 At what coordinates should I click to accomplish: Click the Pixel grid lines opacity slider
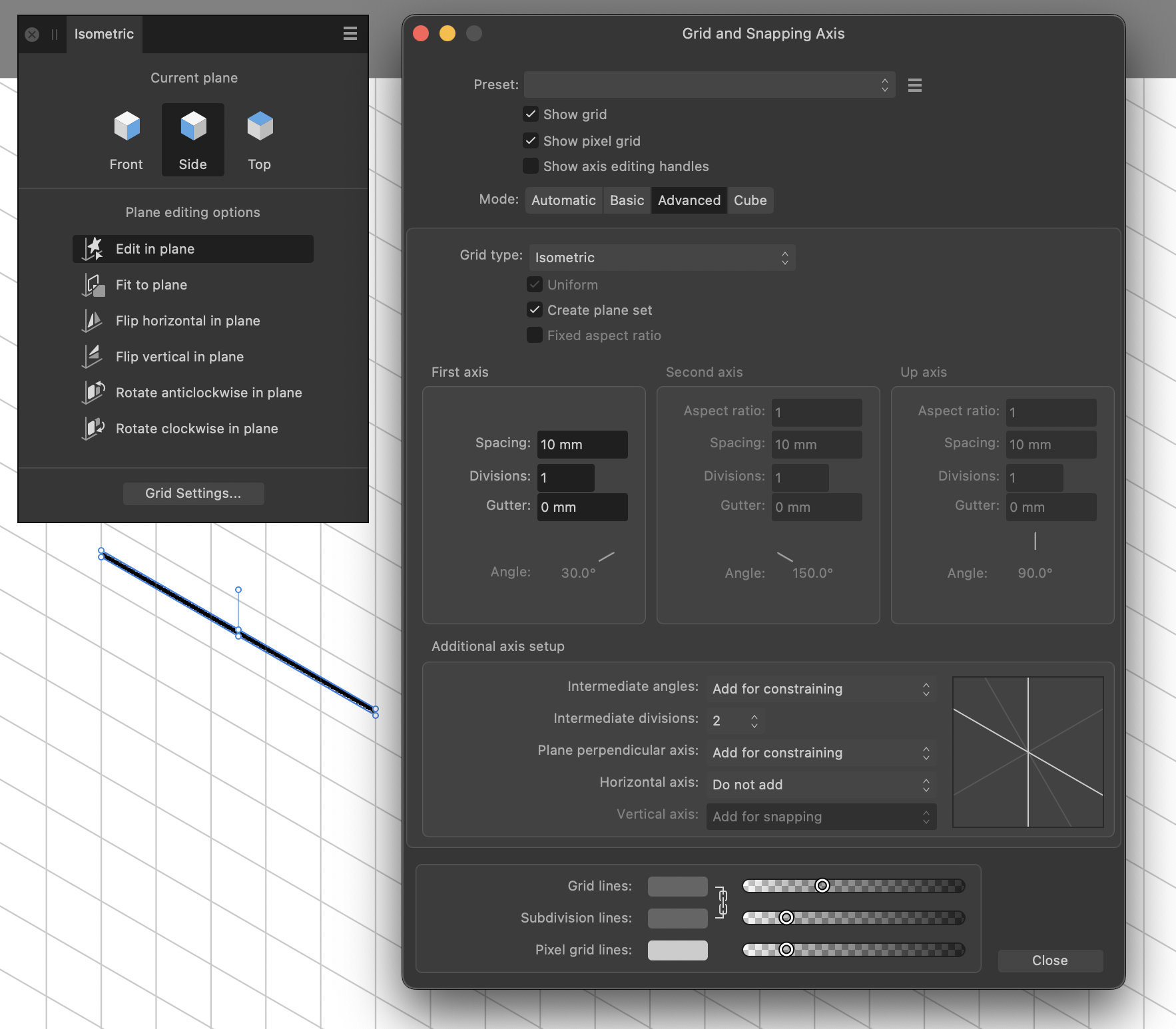click(854, 950)
